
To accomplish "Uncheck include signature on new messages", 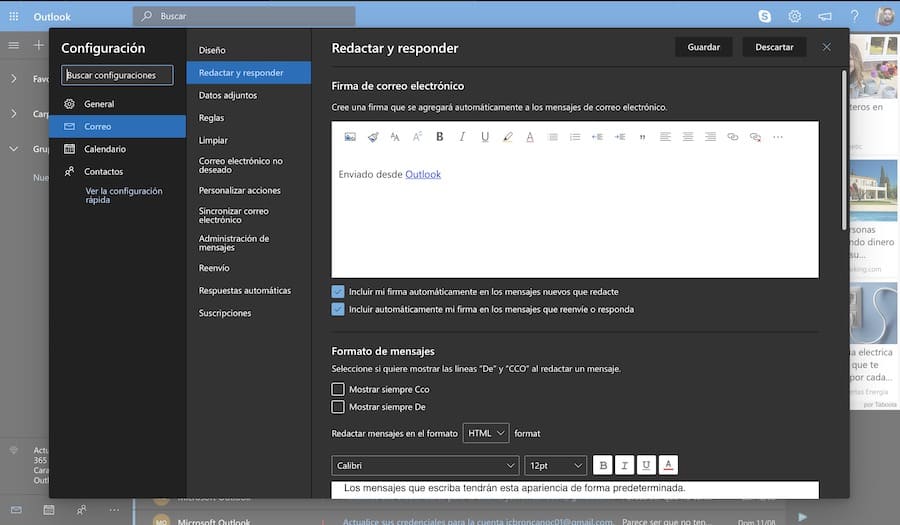I will tap(338, 291).
